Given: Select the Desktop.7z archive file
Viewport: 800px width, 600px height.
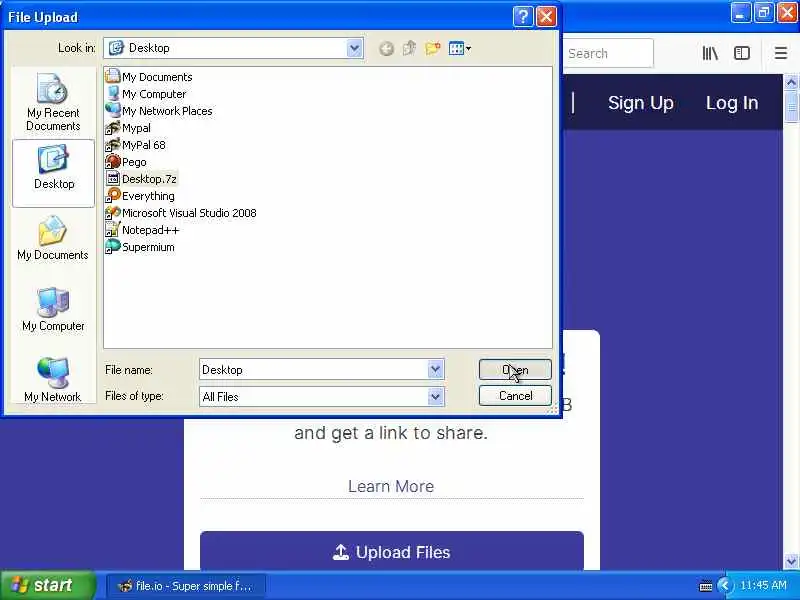Looking at the screenshot, I should 141,179.
